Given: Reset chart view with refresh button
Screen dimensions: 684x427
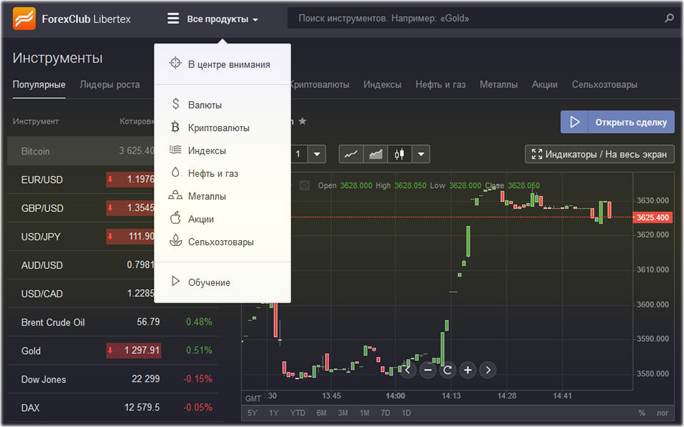Looking at the screenshot, I should coord(447,369).
